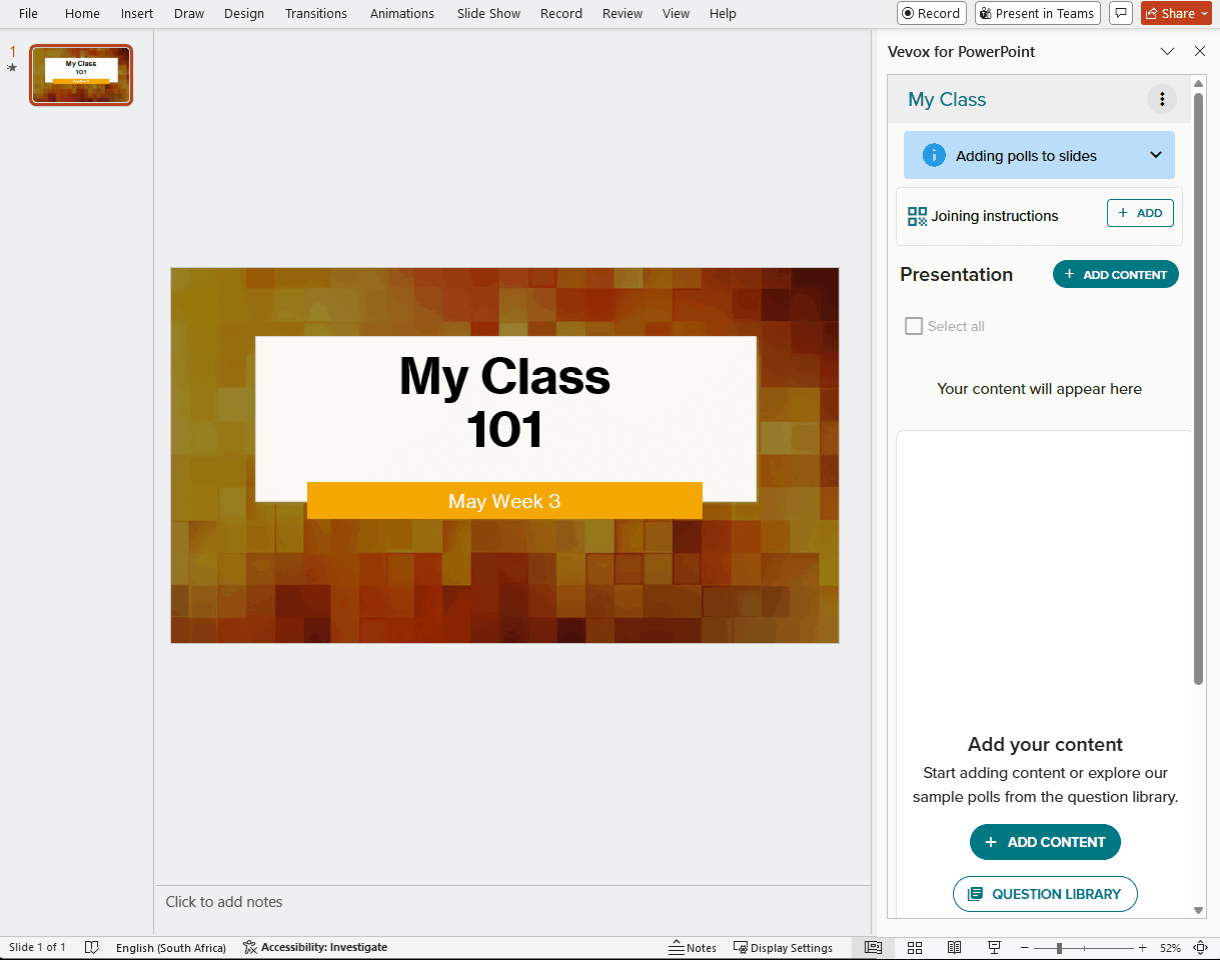The height and width of the screenshot is (960, 1220).
Task: Open the Record ribbon tab
Action: [561, 13]
